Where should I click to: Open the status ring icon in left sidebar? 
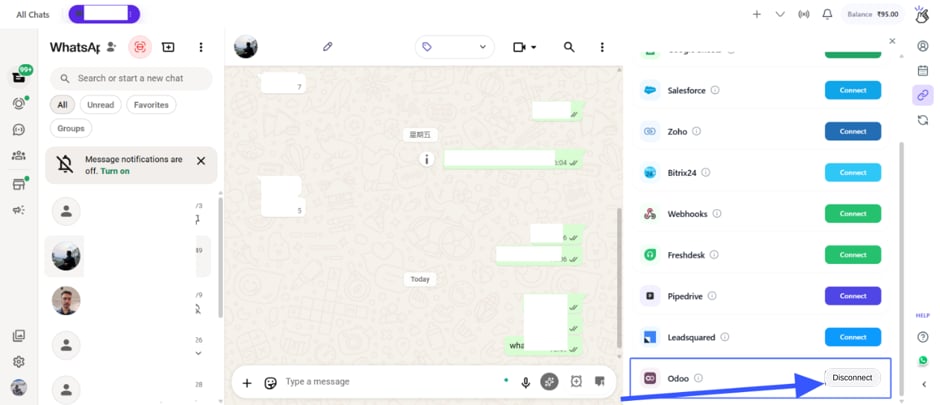coord(19,104)
